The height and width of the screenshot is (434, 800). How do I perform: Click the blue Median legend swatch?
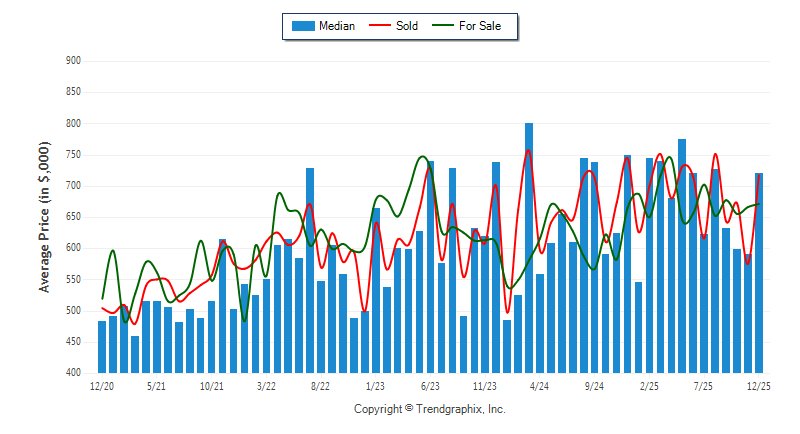(x=302, y=26)
